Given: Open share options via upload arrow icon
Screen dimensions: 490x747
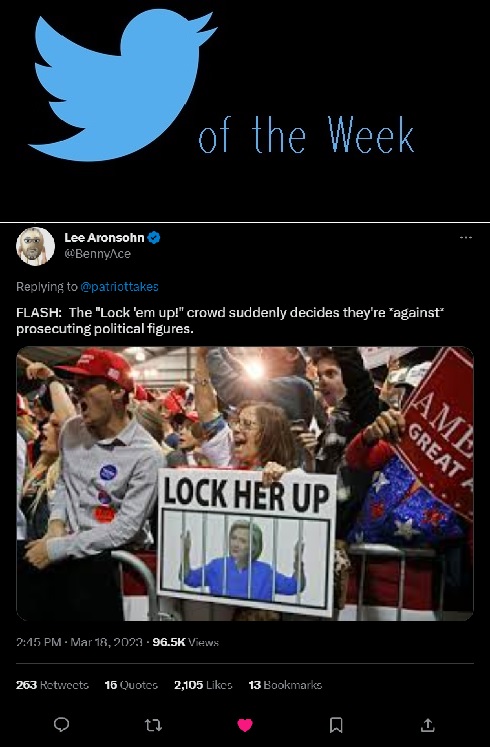Looking at the screenshot, I should [428, 725].
